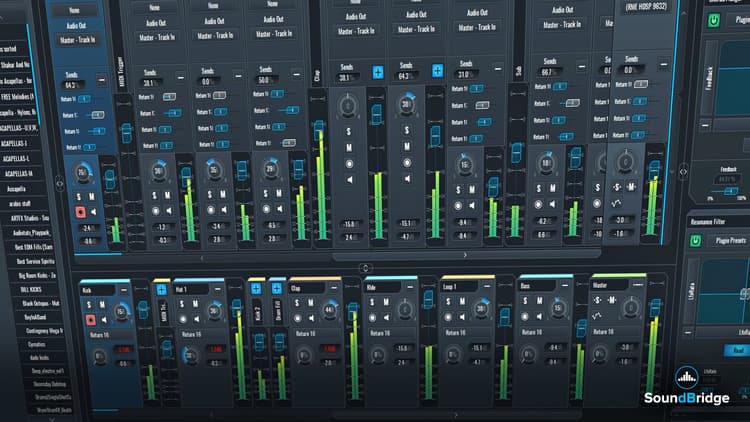Click the center handle between the mixer sections
The image size is (750, 422).
coord(365,268)
